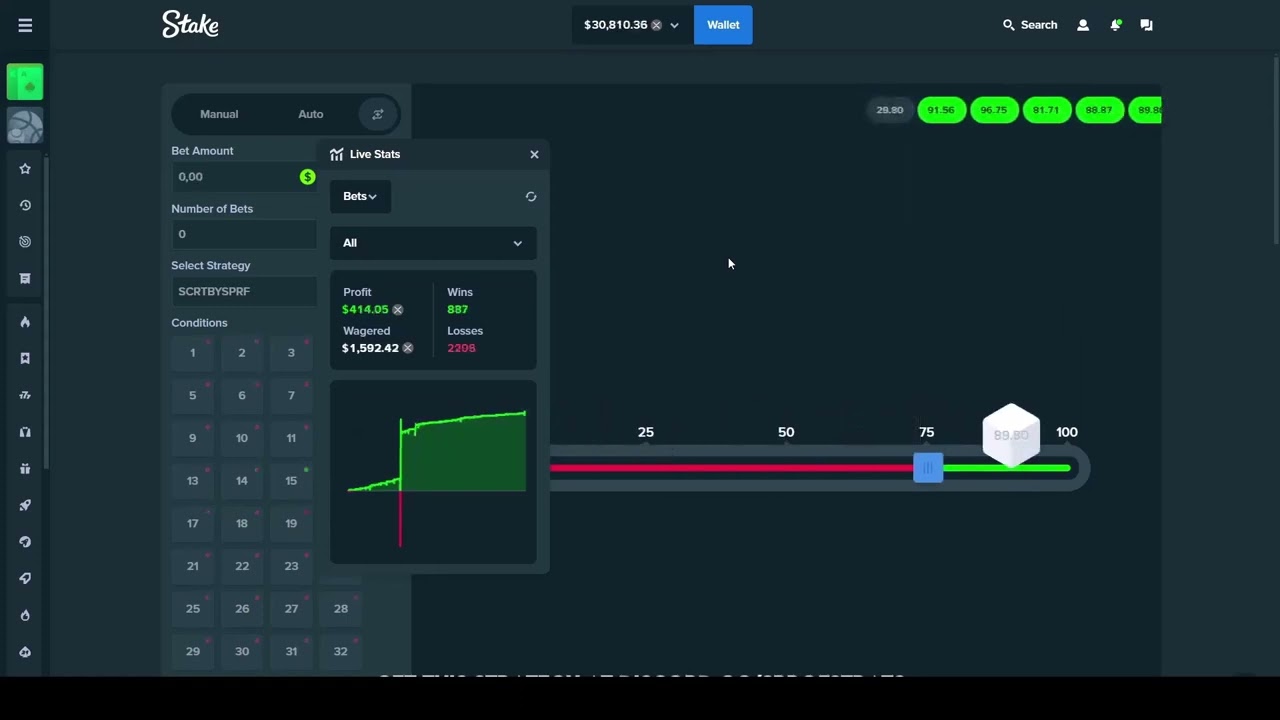Toggle condition 2
This screenshot has height=720, width=1280.
pos(242,353)
